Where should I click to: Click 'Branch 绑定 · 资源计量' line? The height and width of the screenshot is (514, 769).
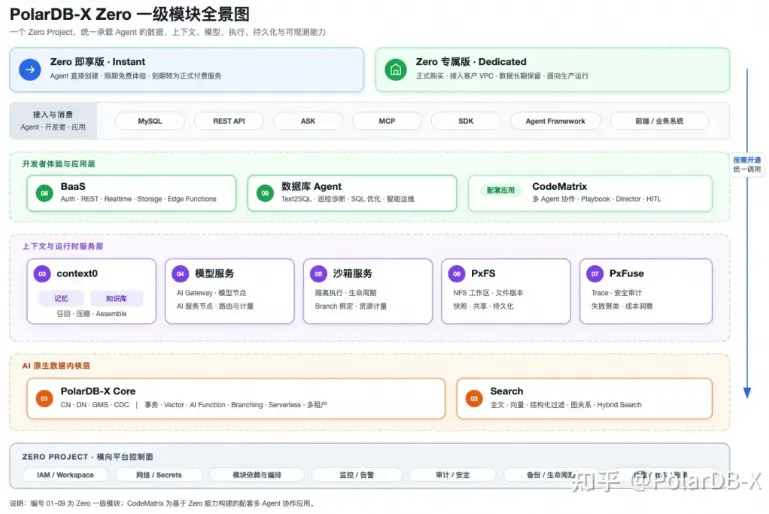point(351,306)
